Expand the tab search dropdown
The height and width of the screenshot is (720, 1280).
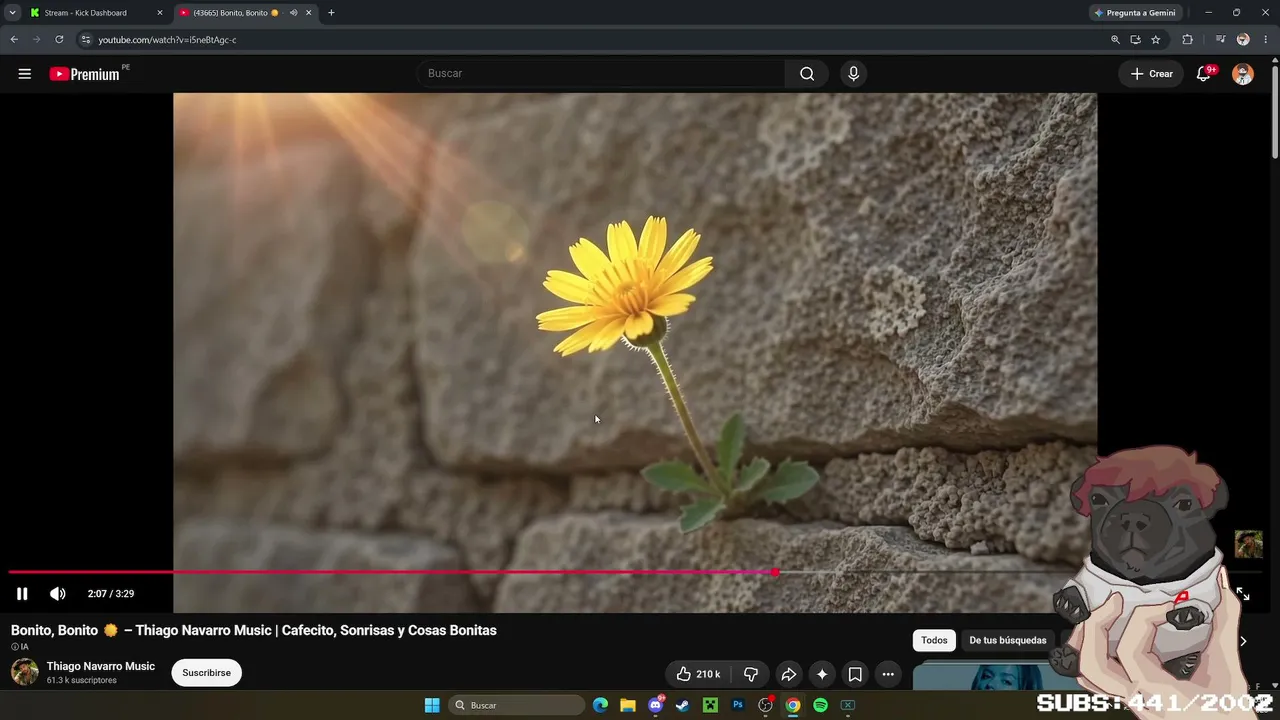click(x=12, y=13)
